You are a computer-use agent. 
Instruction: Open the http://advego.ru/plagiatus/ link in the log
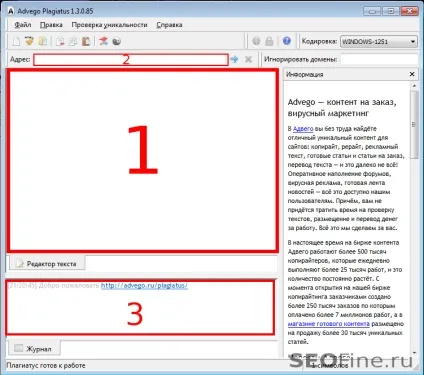click(x=144, y=286)
